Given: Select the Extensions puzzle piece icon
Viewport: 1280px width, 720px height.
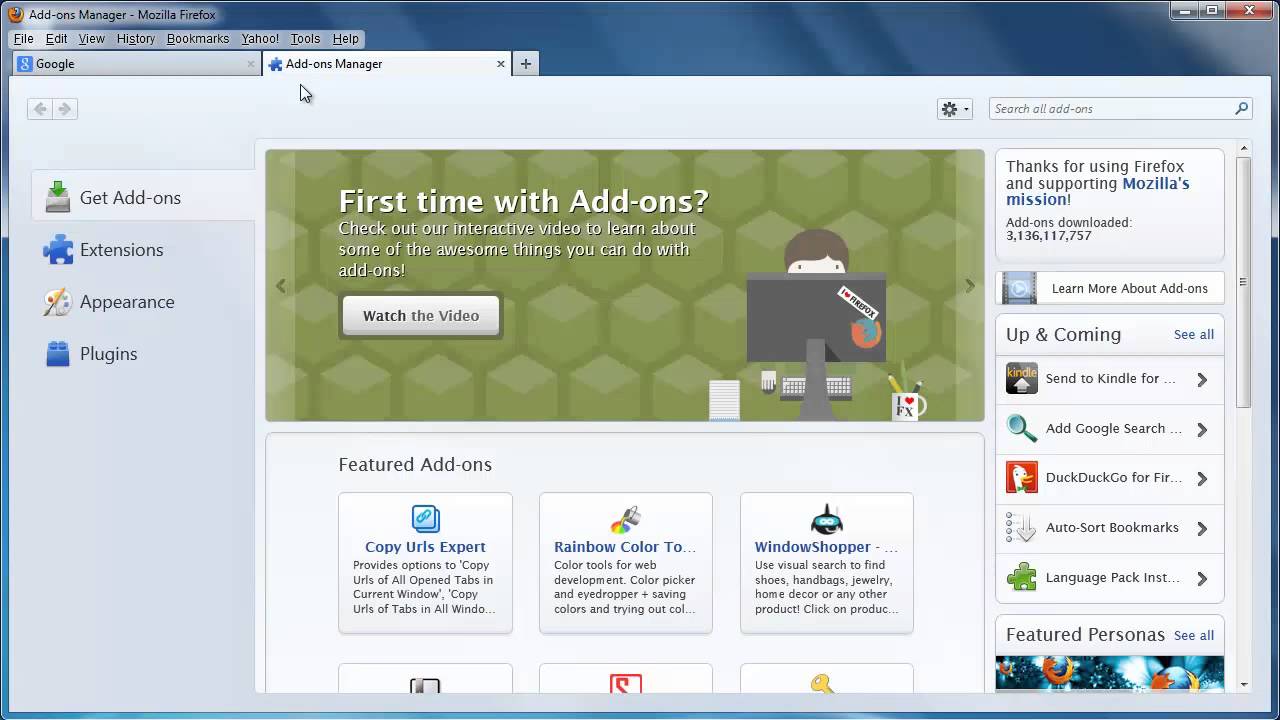Looking at the screenshot, I should tap(58, 249).
